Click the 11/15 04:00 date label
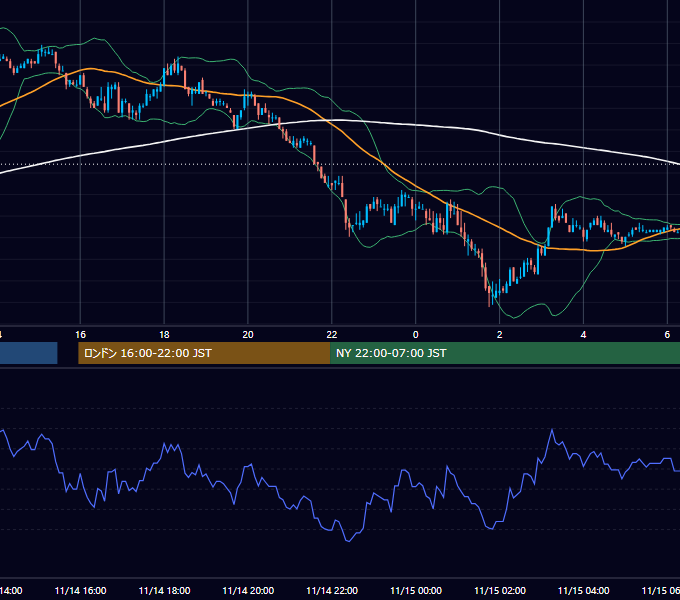The height and width of the screenshot is (600, 680). (x=584, y=591)
